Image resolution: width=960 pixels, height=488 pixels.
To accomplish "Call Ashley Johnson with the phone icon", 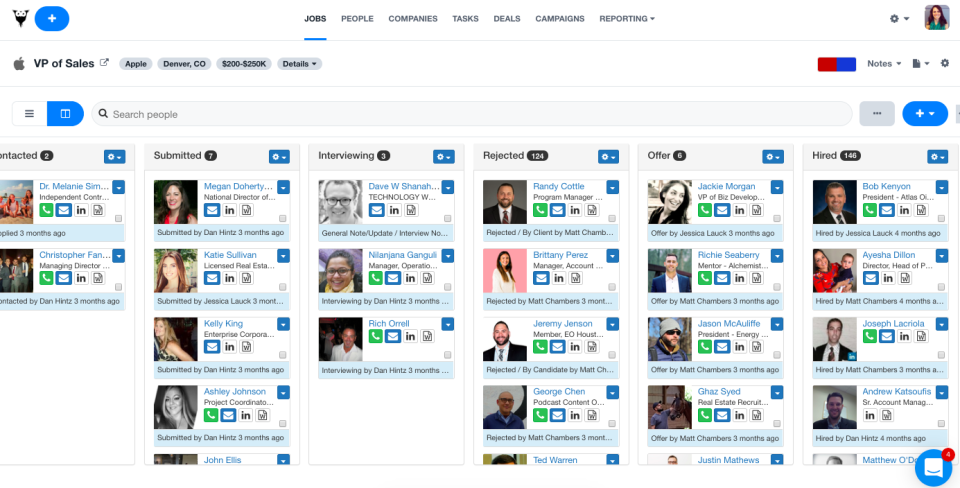I will point(211,415).
